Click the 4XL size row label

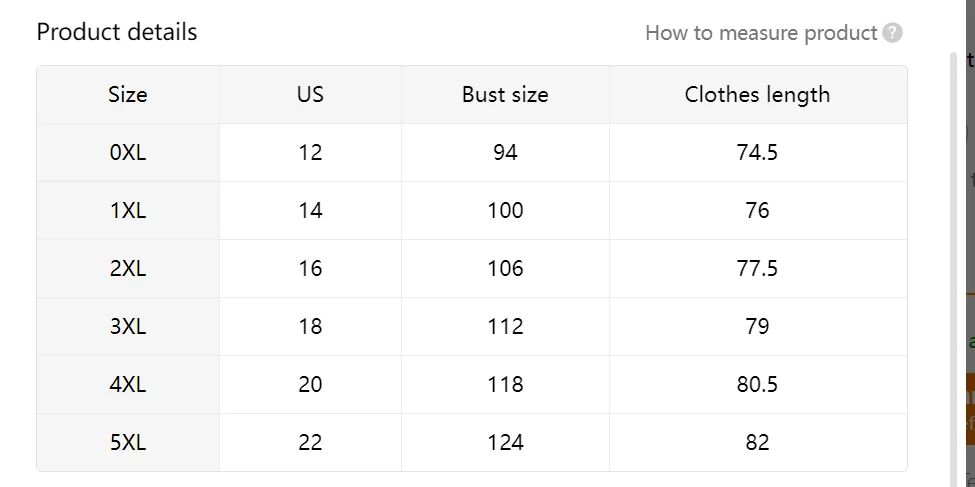[128, 385]
